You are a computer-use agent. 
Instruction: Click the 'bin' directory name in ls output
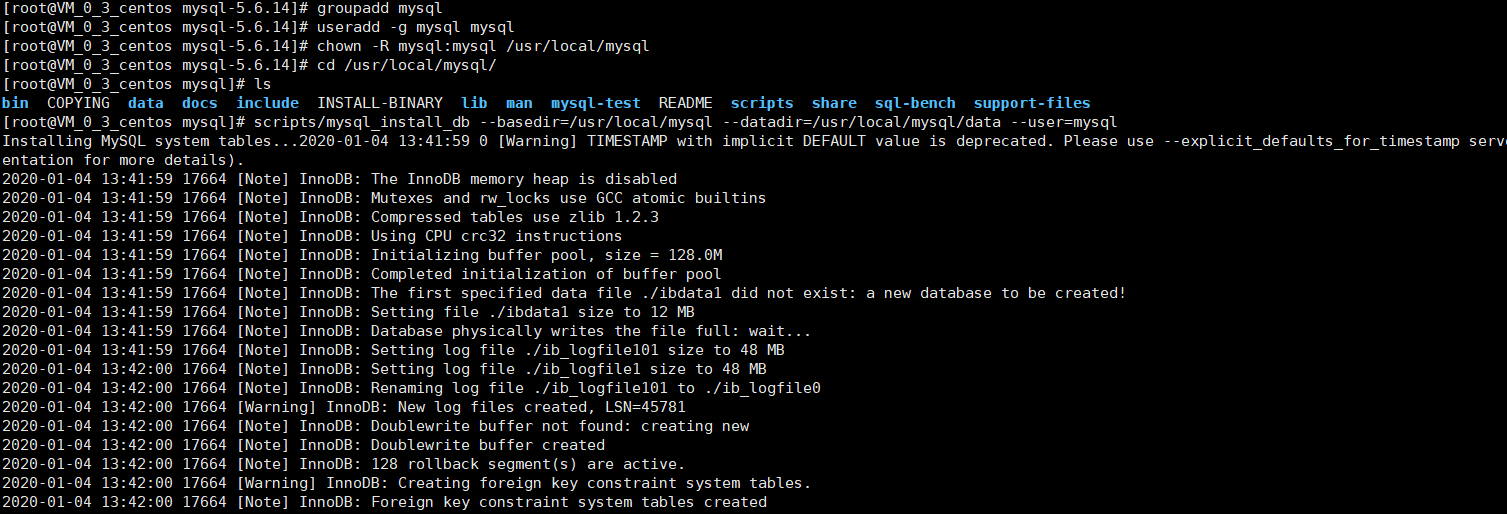[x=15, y=103]
